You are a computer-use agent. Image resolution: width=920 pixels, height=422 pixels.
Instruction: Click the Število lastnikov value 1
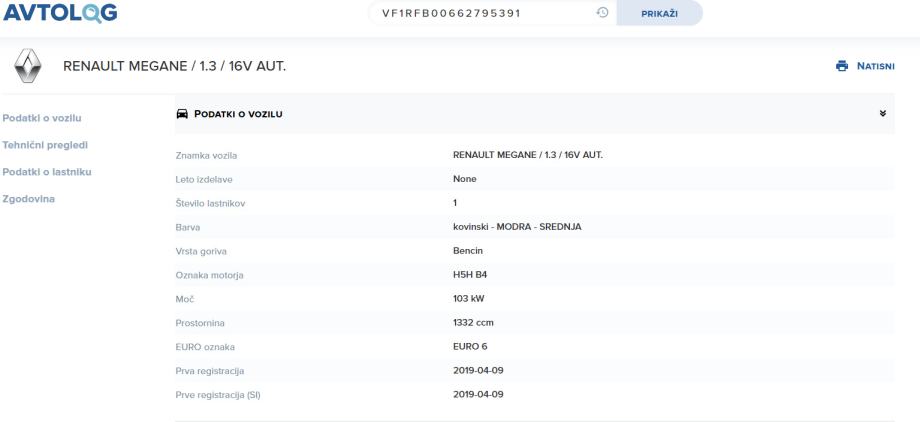pos(455,203)
